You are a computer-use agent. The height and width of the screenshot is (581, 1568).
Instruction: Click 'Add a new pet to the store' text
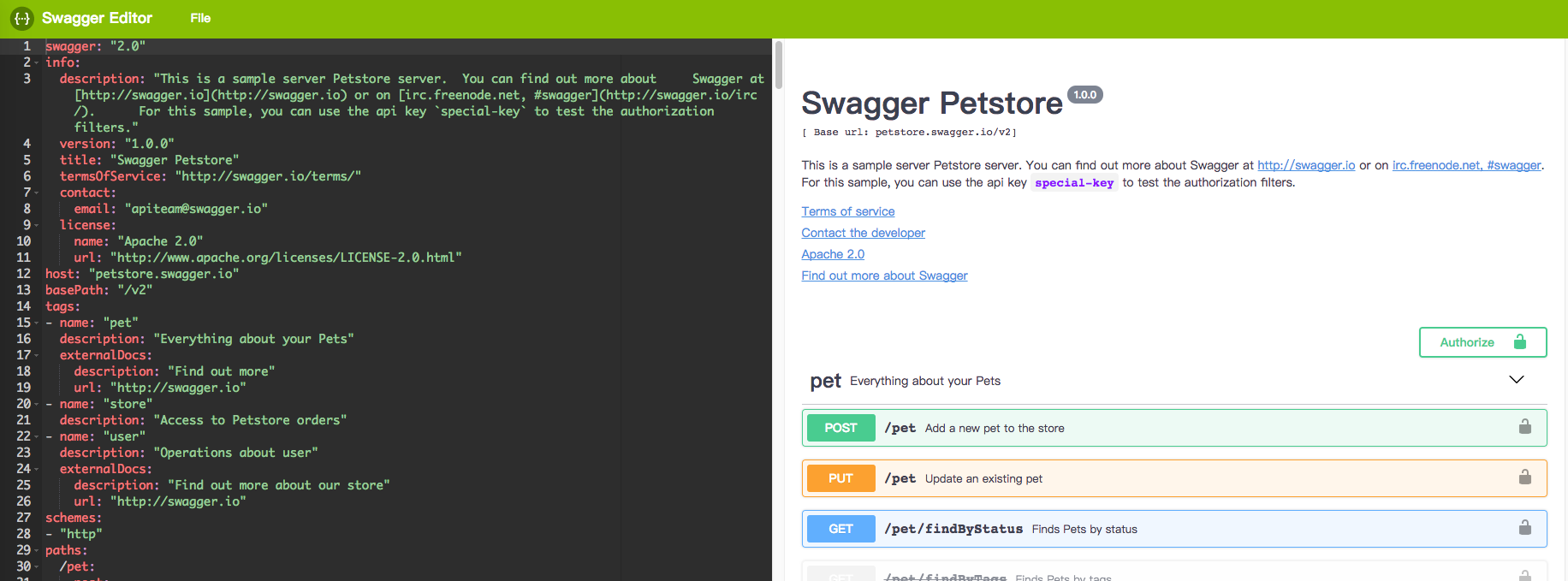[x=995, y=428]
